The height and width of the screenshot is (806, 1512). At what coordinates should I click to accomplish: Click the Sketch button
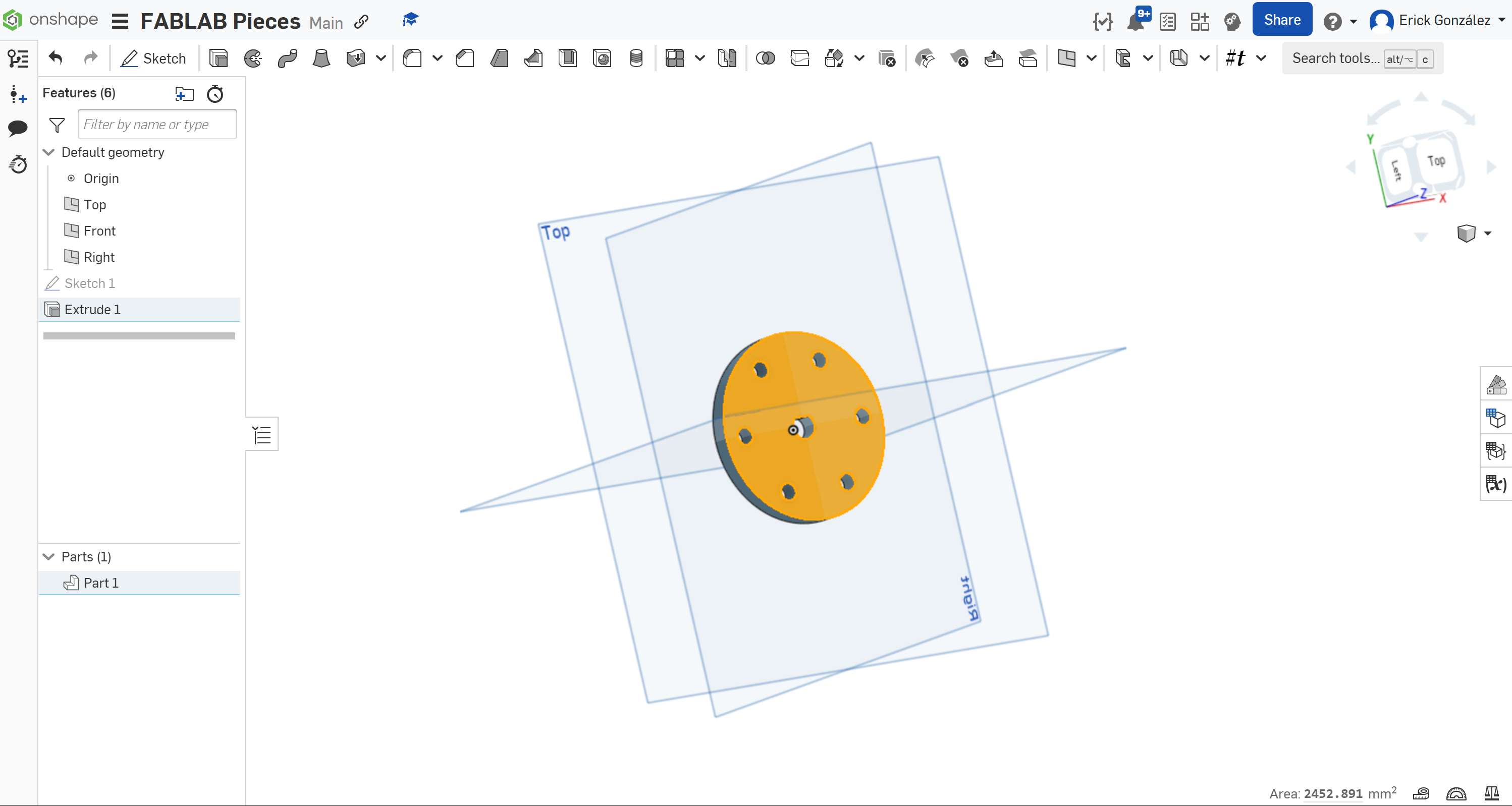(x=154, y=59)
